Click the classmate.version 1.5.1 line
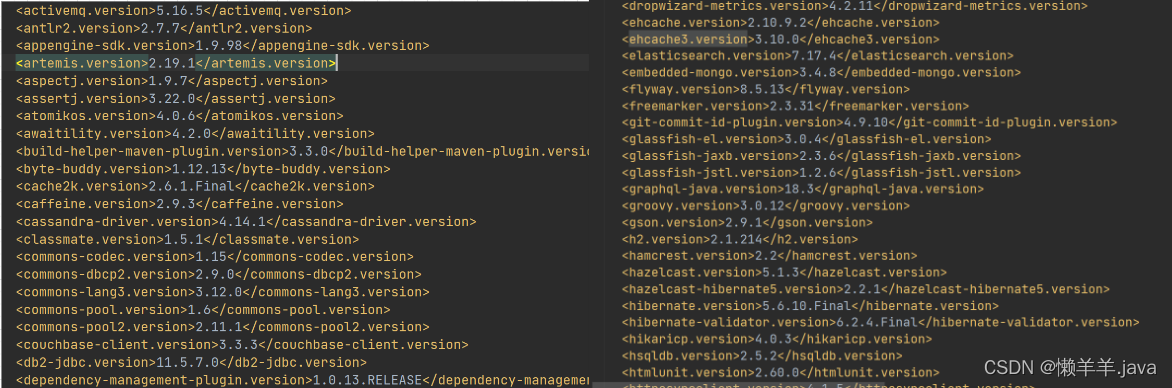The width and height of the screenshot is (1172, 388). (187, 240)
